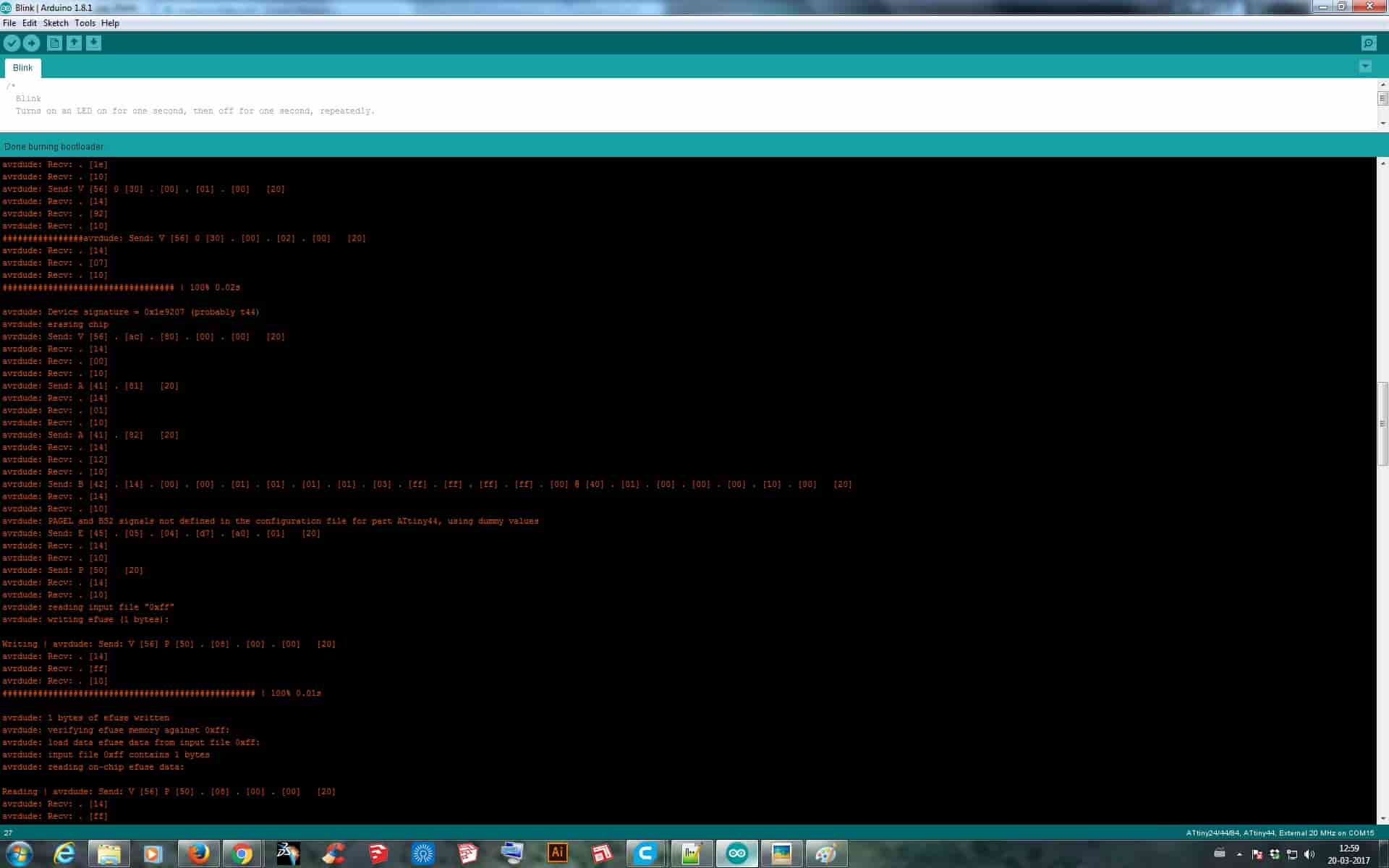Click the console scrollbar thumb
1389x868 pixels.
(x=1382, y=424)
